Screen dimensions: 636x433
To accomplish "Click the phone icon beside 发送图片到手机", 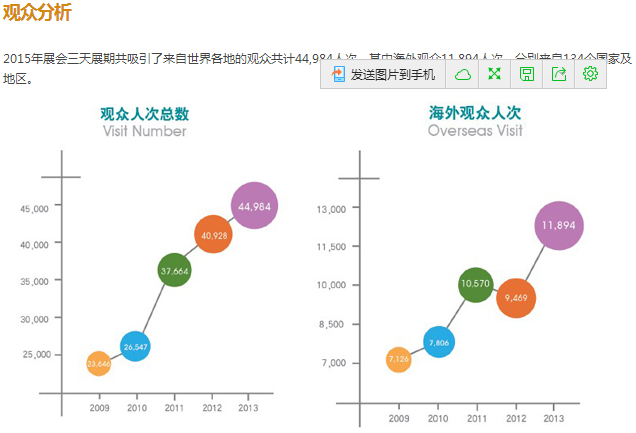I will (338, 75).
